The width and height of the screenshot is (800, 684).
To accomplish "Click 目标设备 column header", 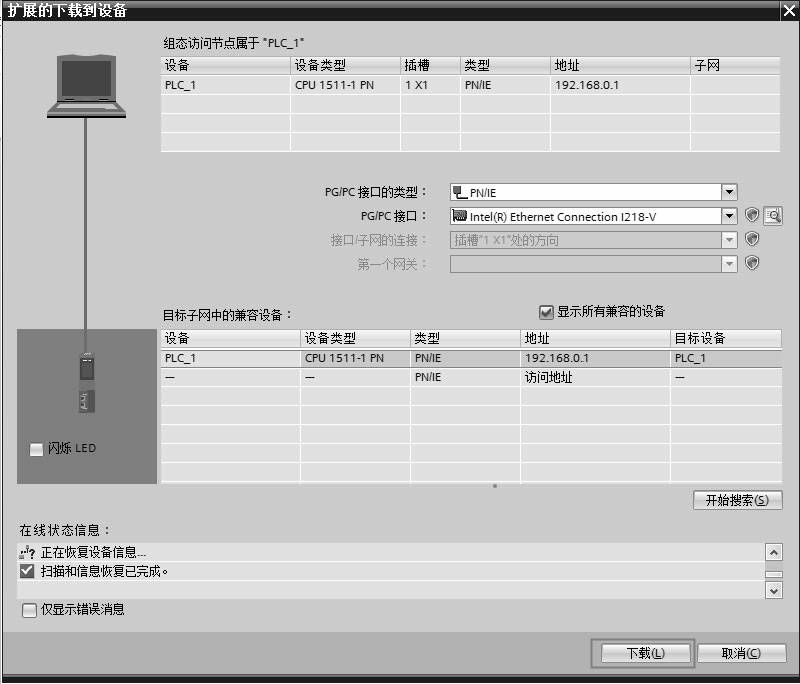I will (726, 338).
